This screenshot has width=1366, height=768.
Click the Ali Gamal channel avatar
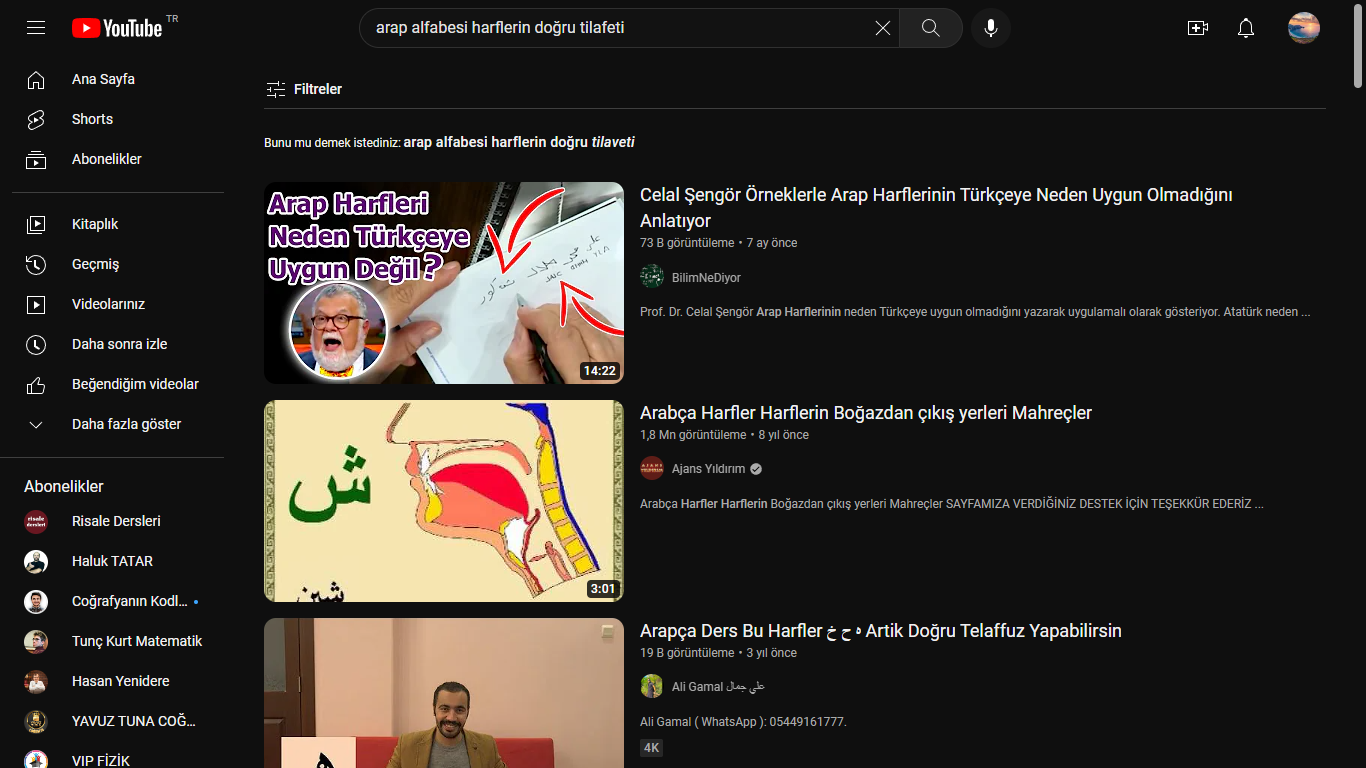(x=652, y=686)
